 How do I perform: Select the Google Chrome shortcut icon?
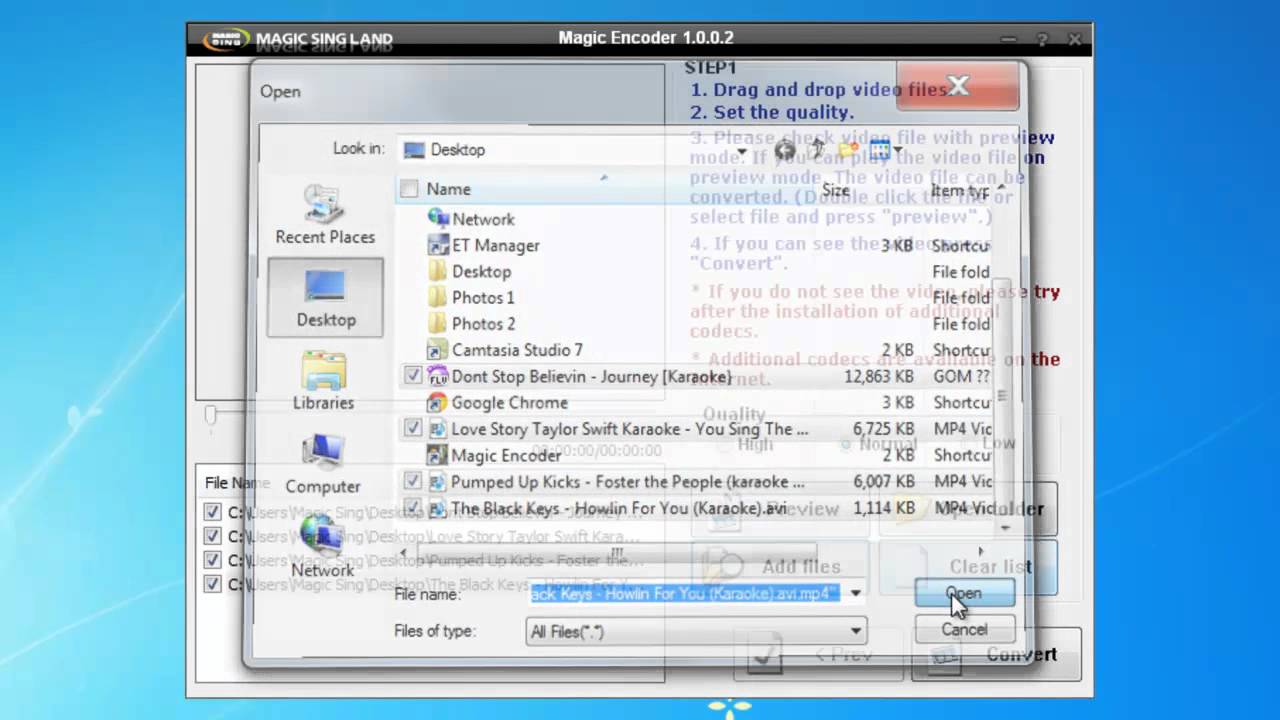click(437, 402)
